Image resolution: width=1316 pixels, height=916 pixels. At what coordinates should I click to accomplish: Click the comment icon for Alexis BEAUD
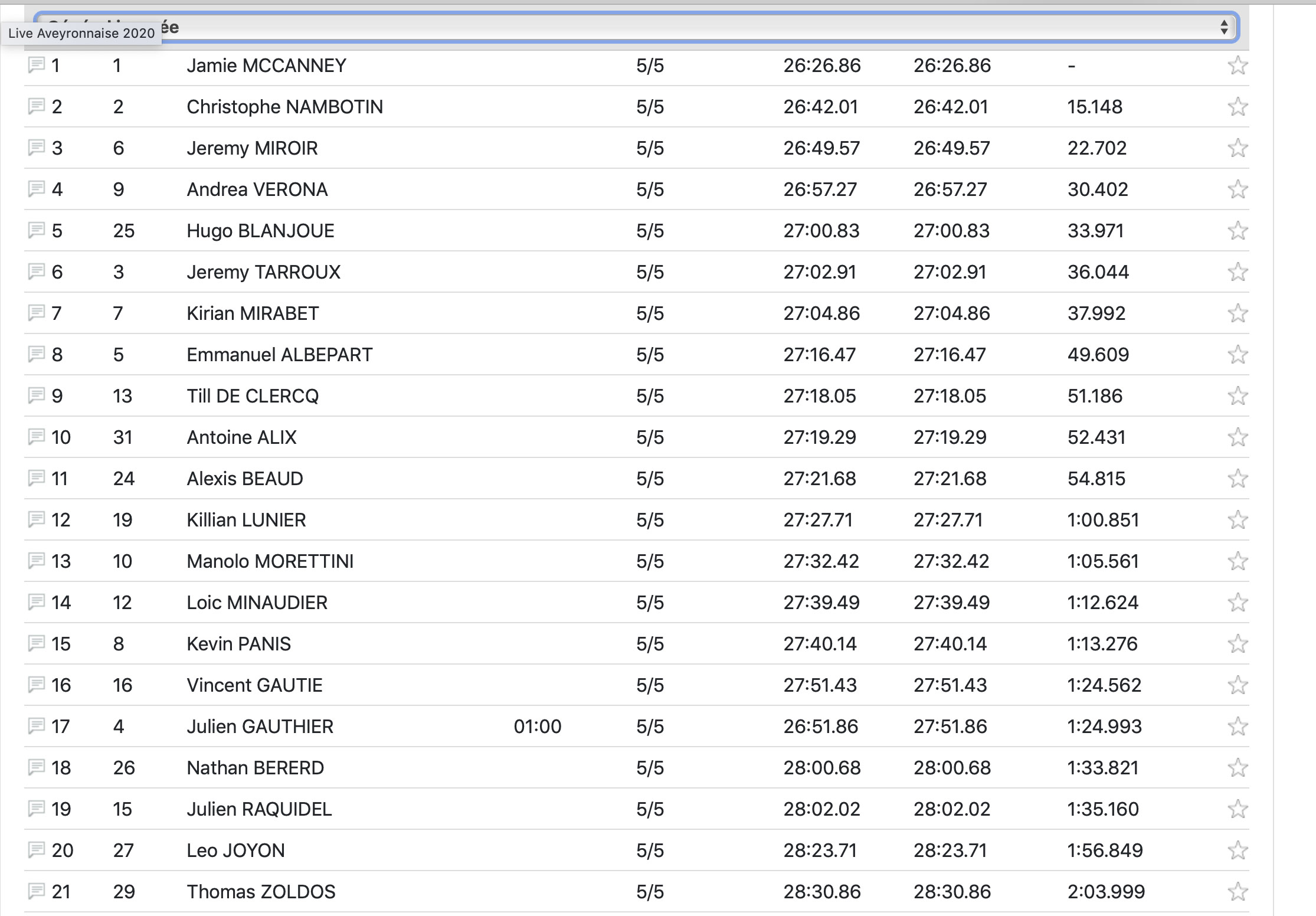(37, 477)
